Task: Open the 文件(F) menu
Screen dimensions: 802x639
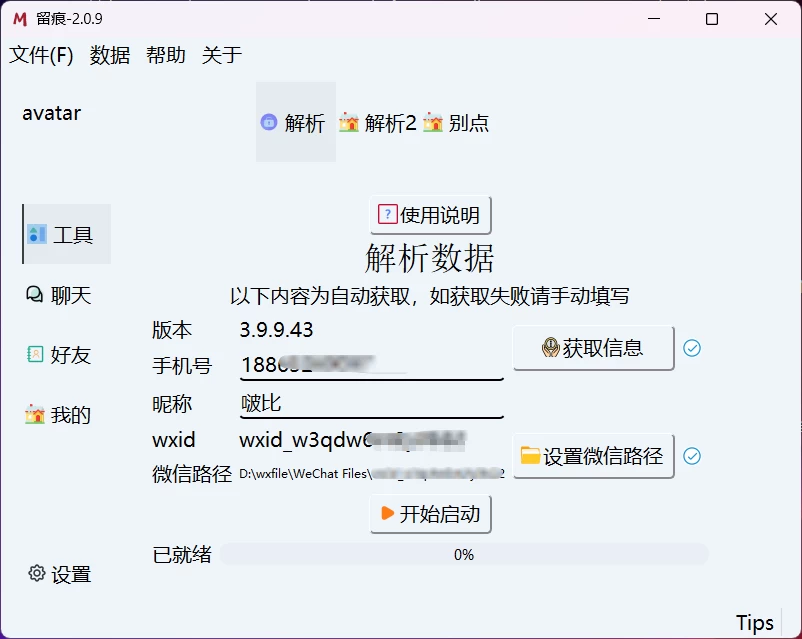Action: (41, 55)
